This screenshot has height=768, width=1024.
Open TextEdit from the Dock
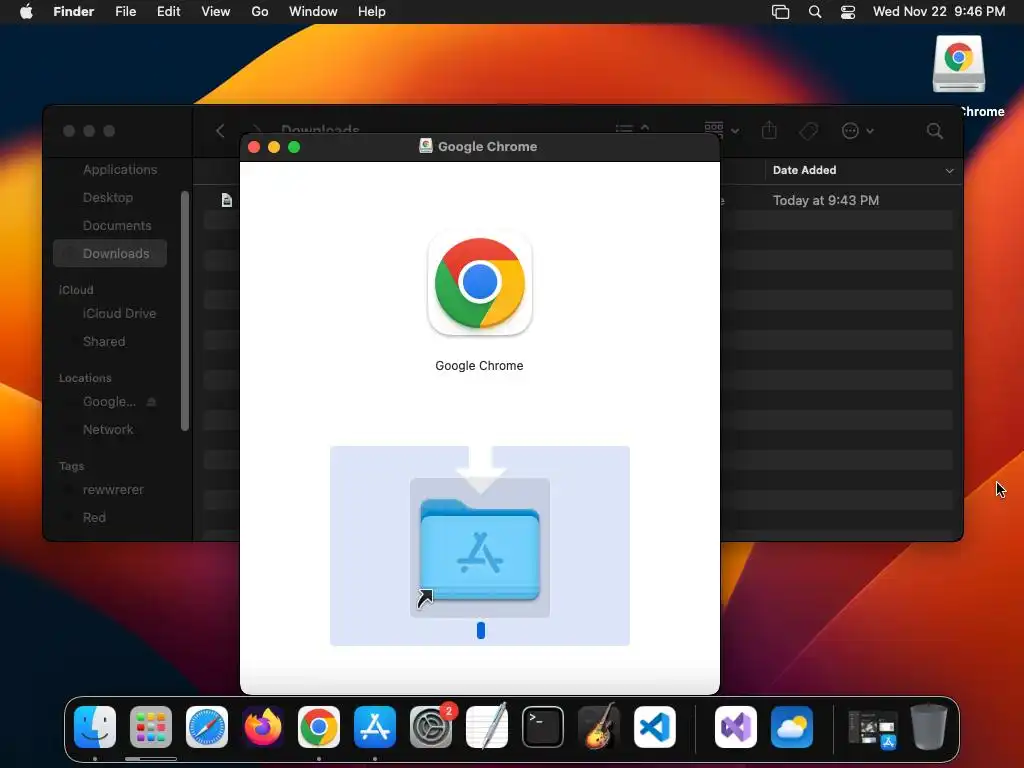pyautogui.click(x=487, y=726)
